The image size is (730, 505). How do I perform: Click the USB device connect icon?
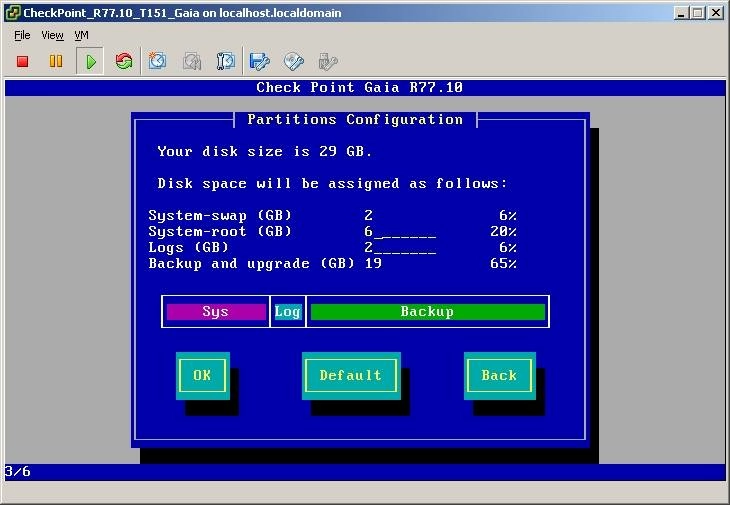pyautogui.click(x=328, y=61)
